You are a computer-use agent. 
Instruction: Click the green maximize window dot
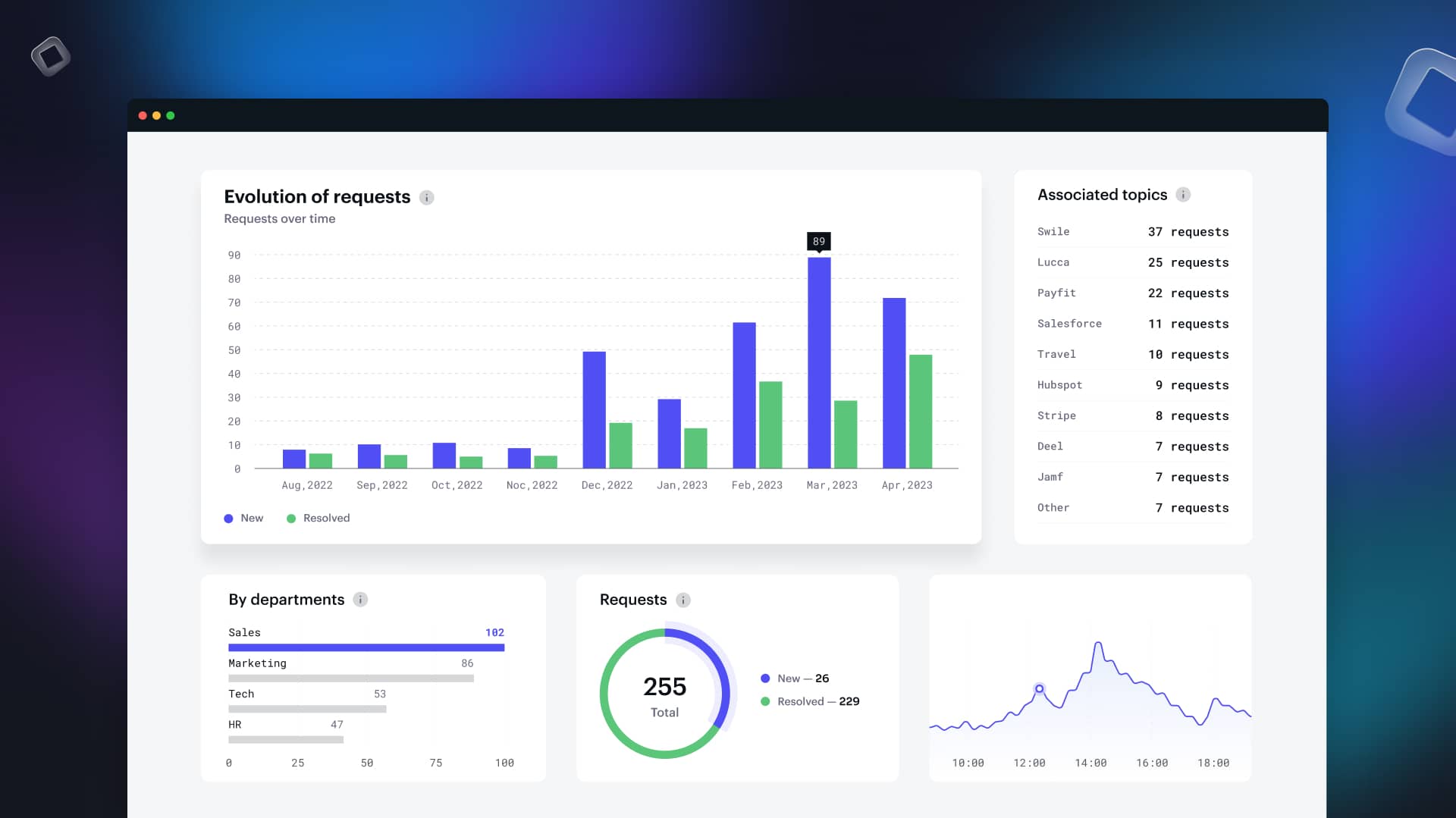[171, 116]
